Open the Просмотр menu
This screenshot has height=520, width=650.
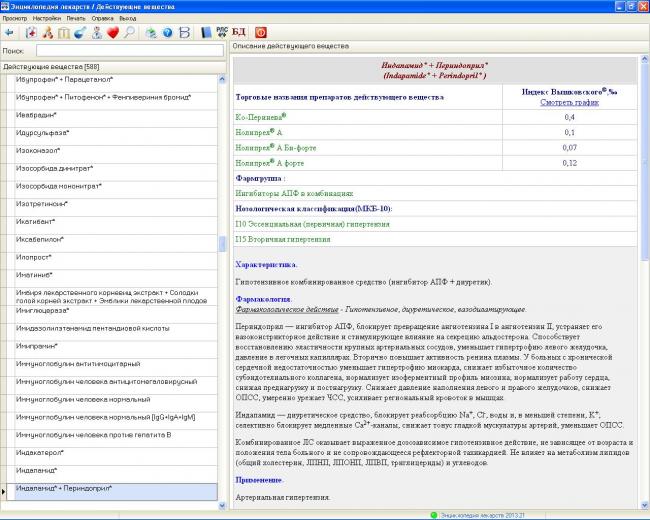pyautogui.click(x=15, y=19)
